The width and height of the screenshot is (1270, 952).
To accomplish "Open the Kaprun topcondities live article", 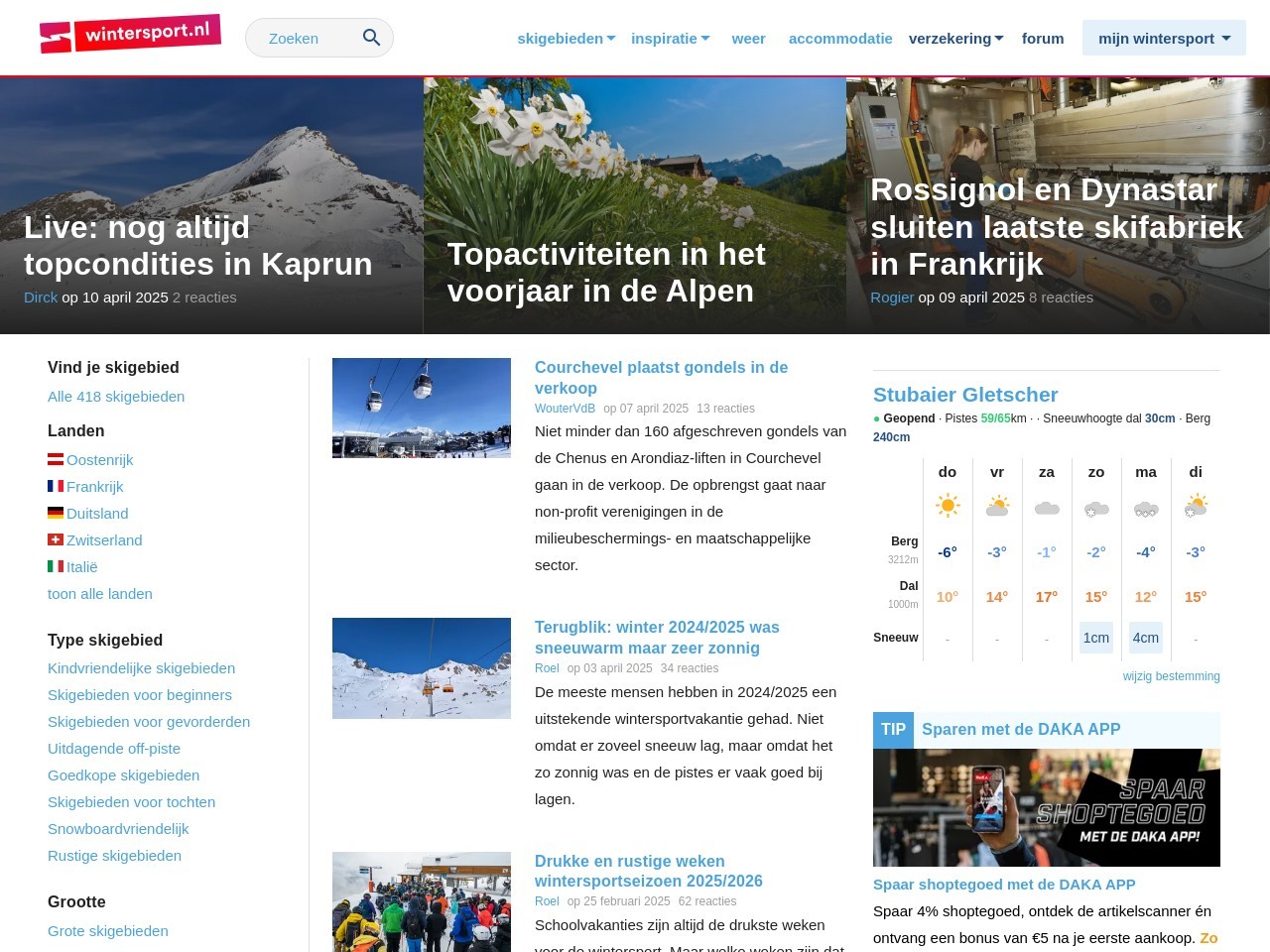I will tap(198, 246).
